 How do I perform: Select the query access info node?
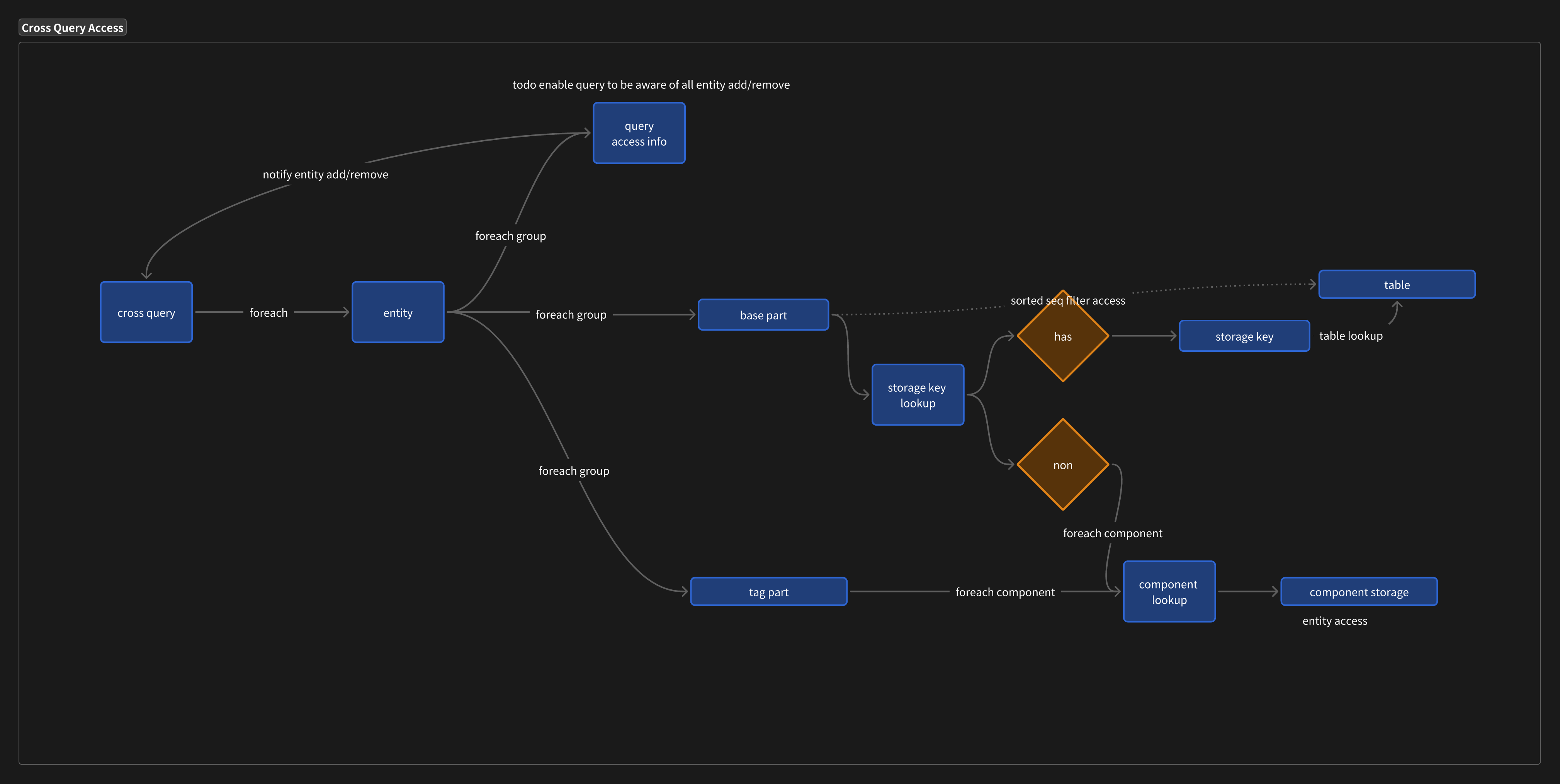click(639, 133)
